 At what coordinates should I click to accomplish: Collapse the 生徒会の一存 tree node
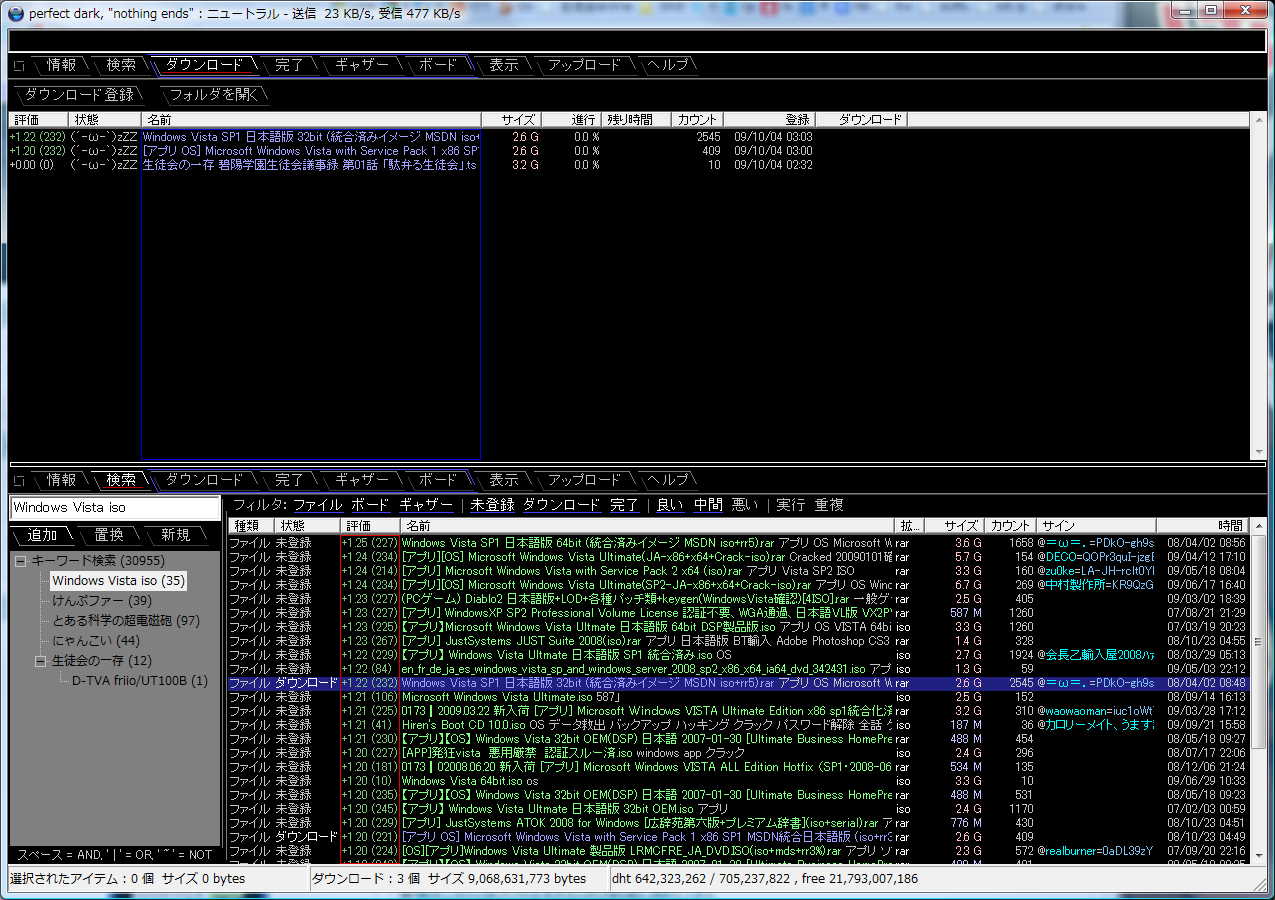click(40, 661)
